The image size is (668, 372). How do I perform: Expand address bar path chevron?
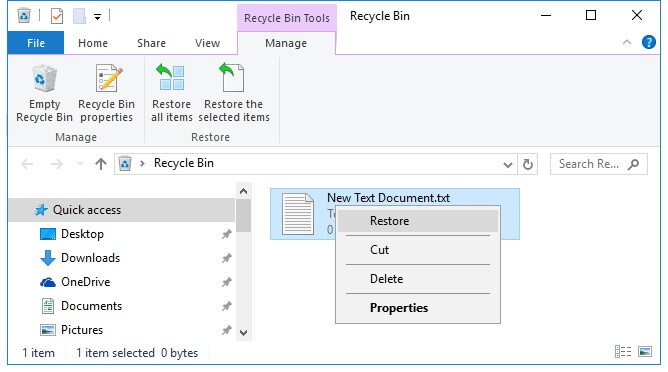[142, 164]
